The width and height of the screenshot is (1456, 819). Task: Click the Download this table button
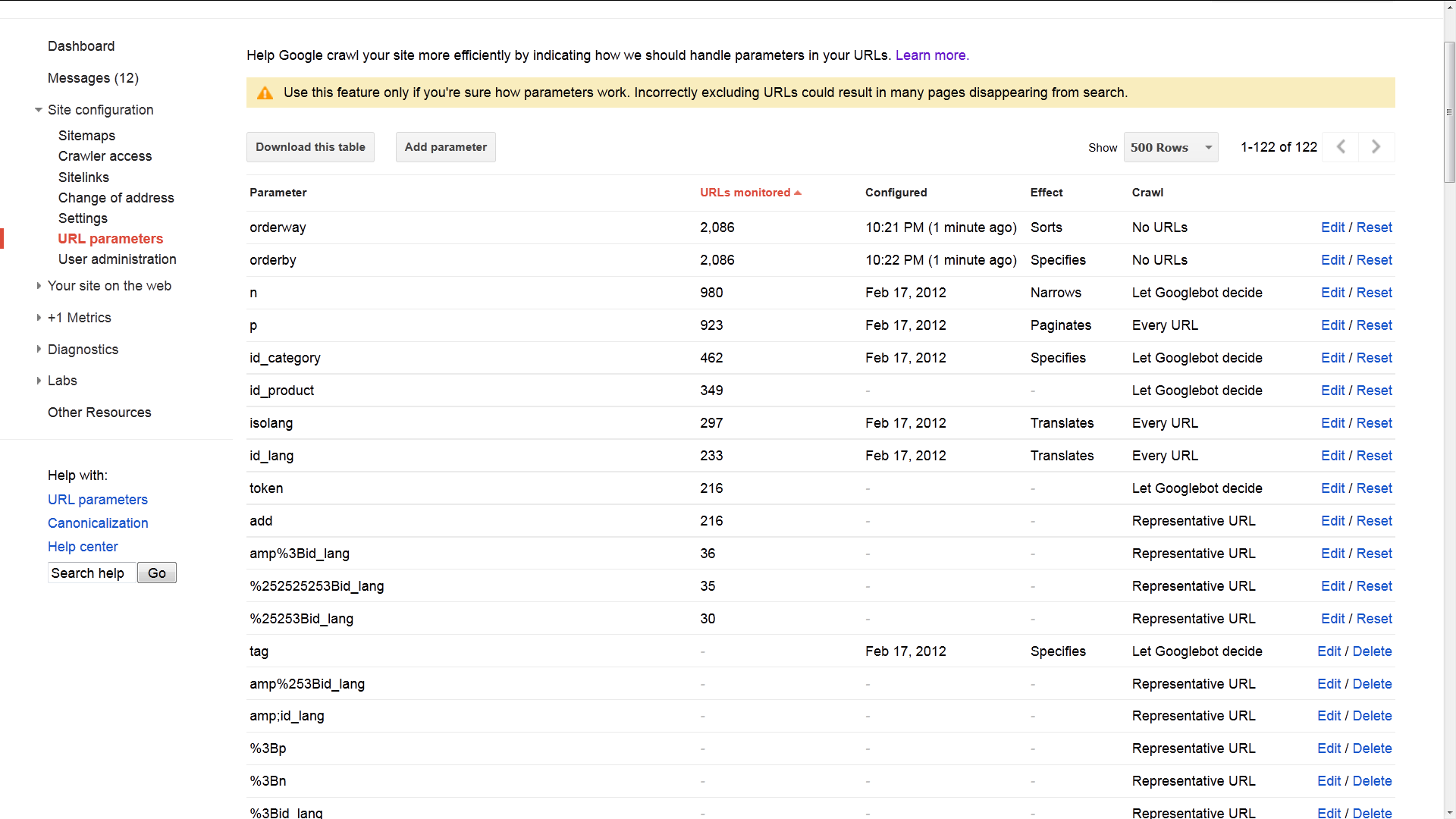[310, 147]
